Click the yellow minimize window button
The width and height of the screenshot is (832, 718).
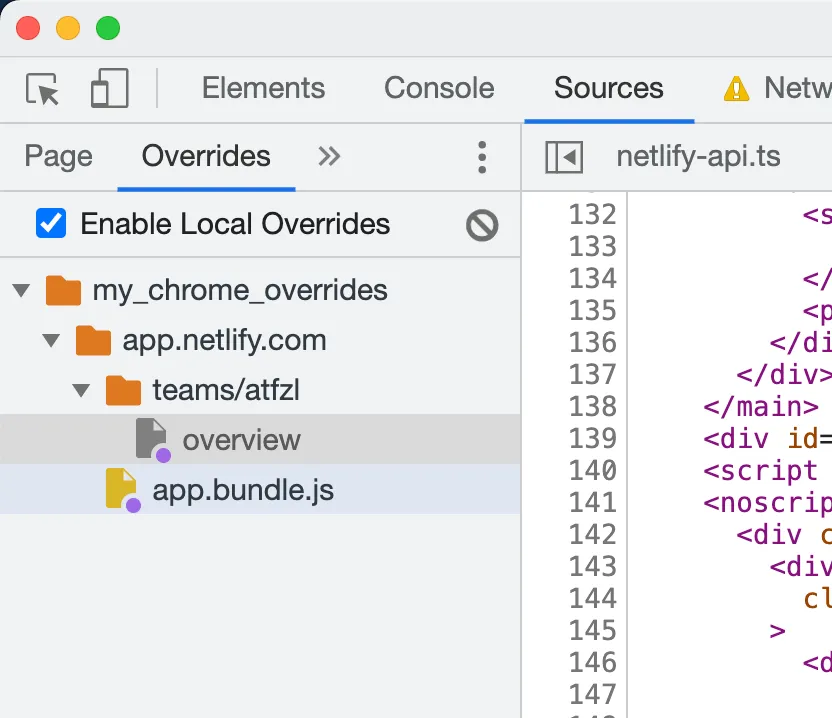68,28
